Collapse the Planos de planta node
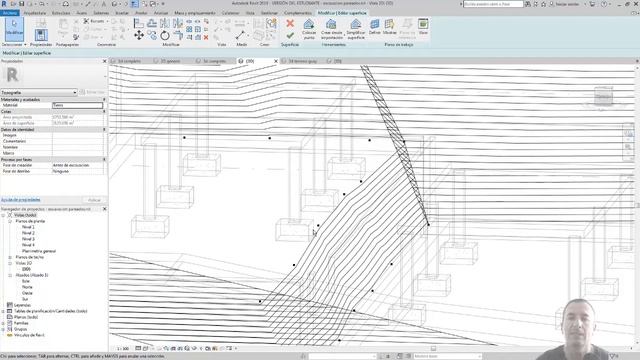The height and width of the screenshot is (360, 640). coord(10,221)
